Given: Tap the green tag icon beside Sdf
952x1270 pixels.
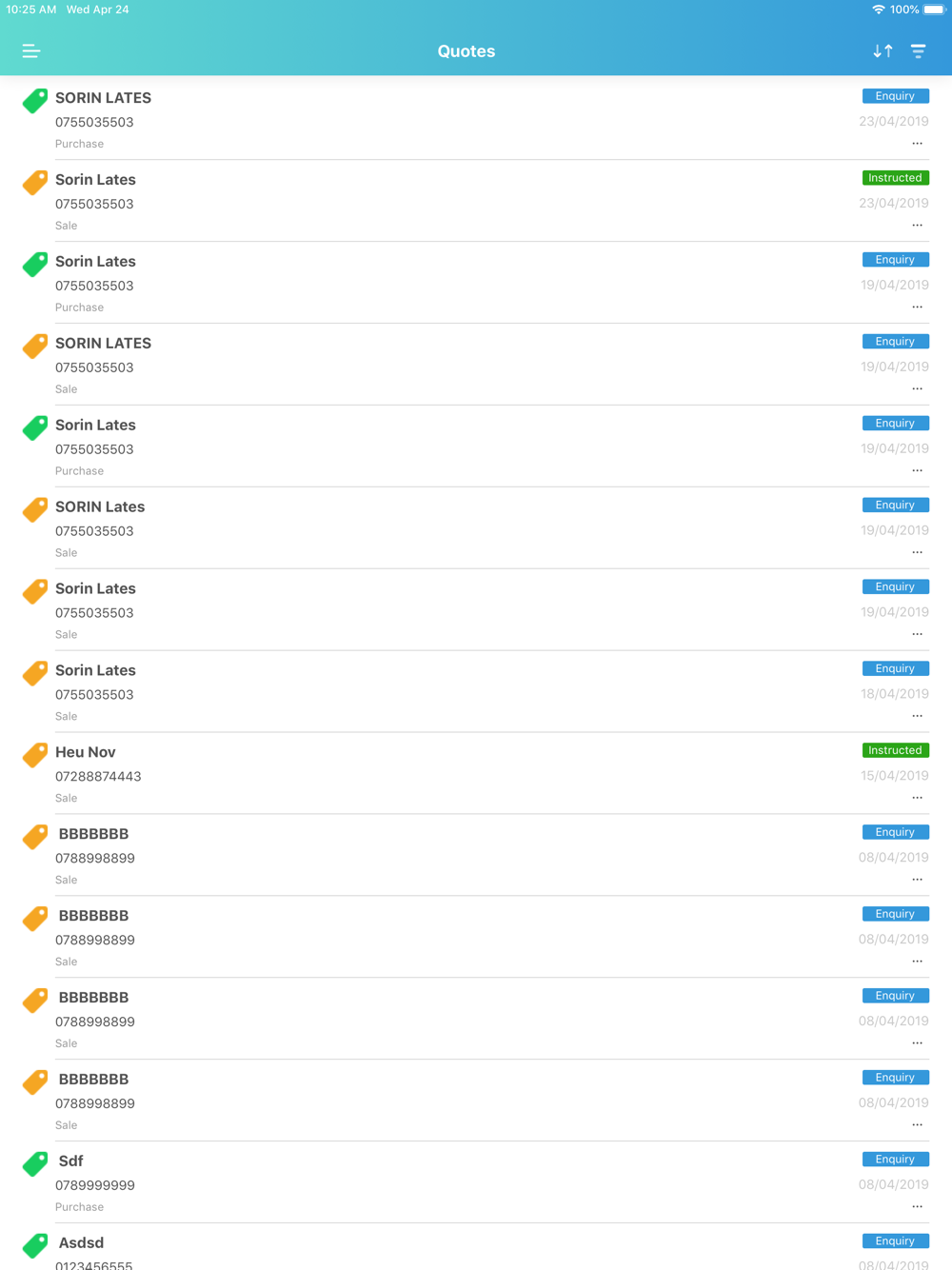Looking at the screenshot, I should click(35, 1163).
